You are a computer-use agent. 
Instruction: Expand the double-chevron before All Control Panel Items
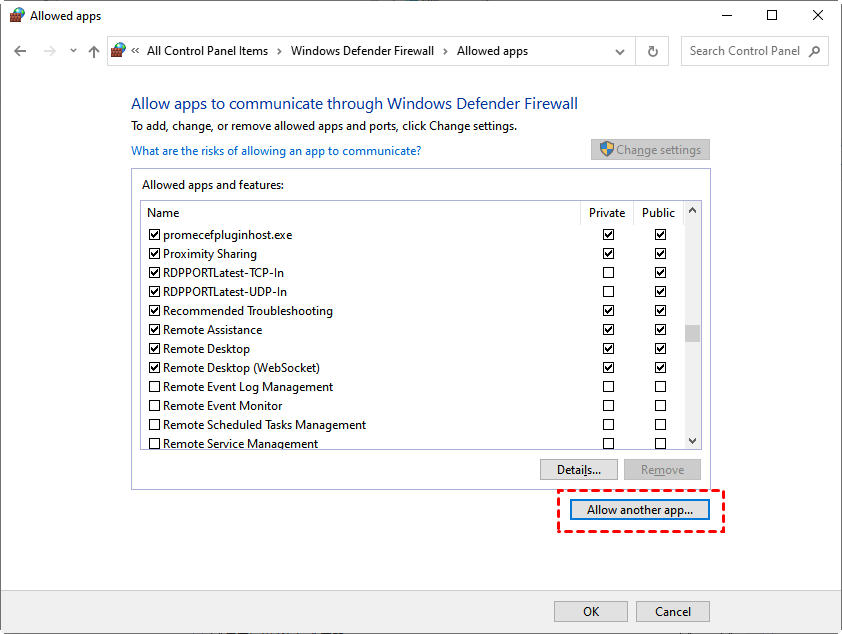coord(135,50)
